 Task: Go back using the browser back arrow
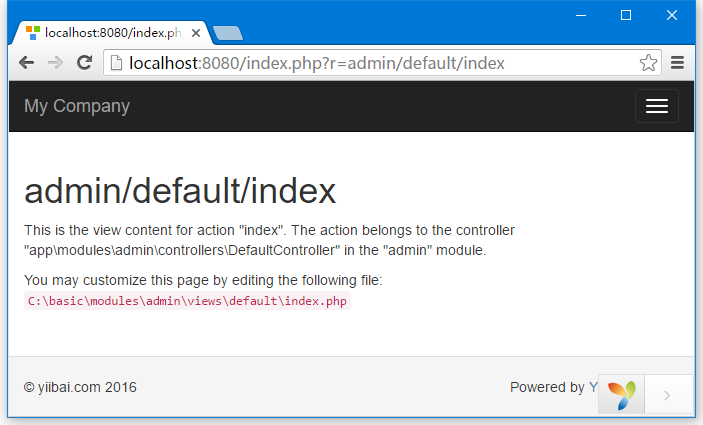point(26,63)
